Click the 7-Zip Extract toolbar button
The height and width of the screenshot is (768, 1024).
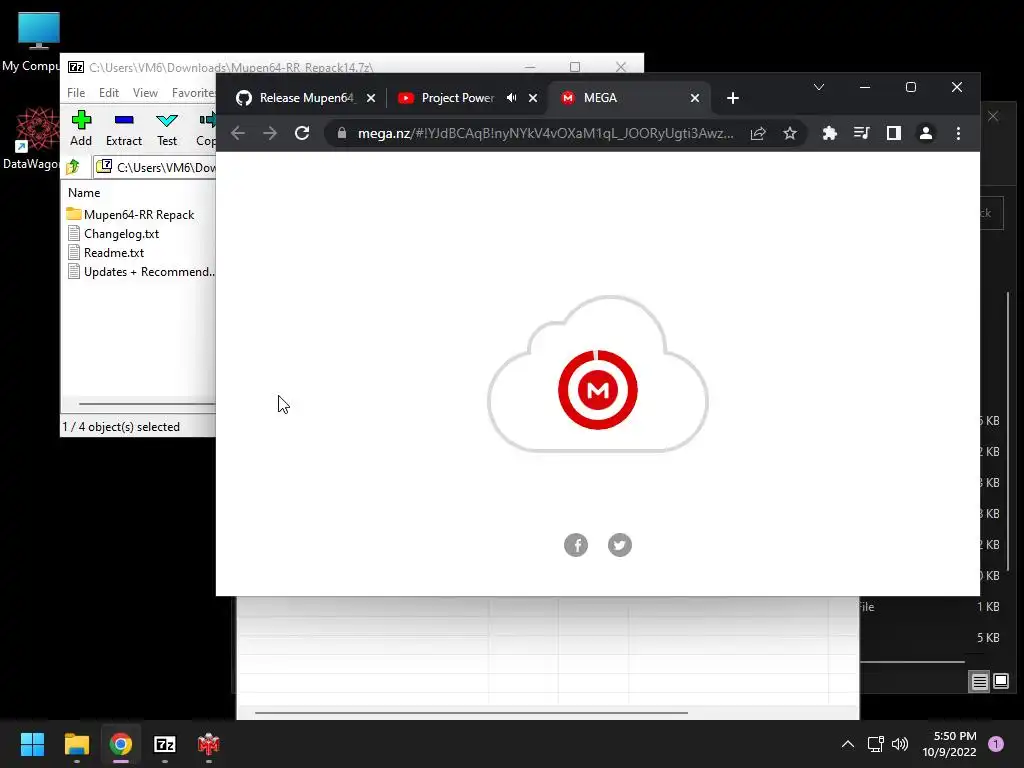coord(123,128)
